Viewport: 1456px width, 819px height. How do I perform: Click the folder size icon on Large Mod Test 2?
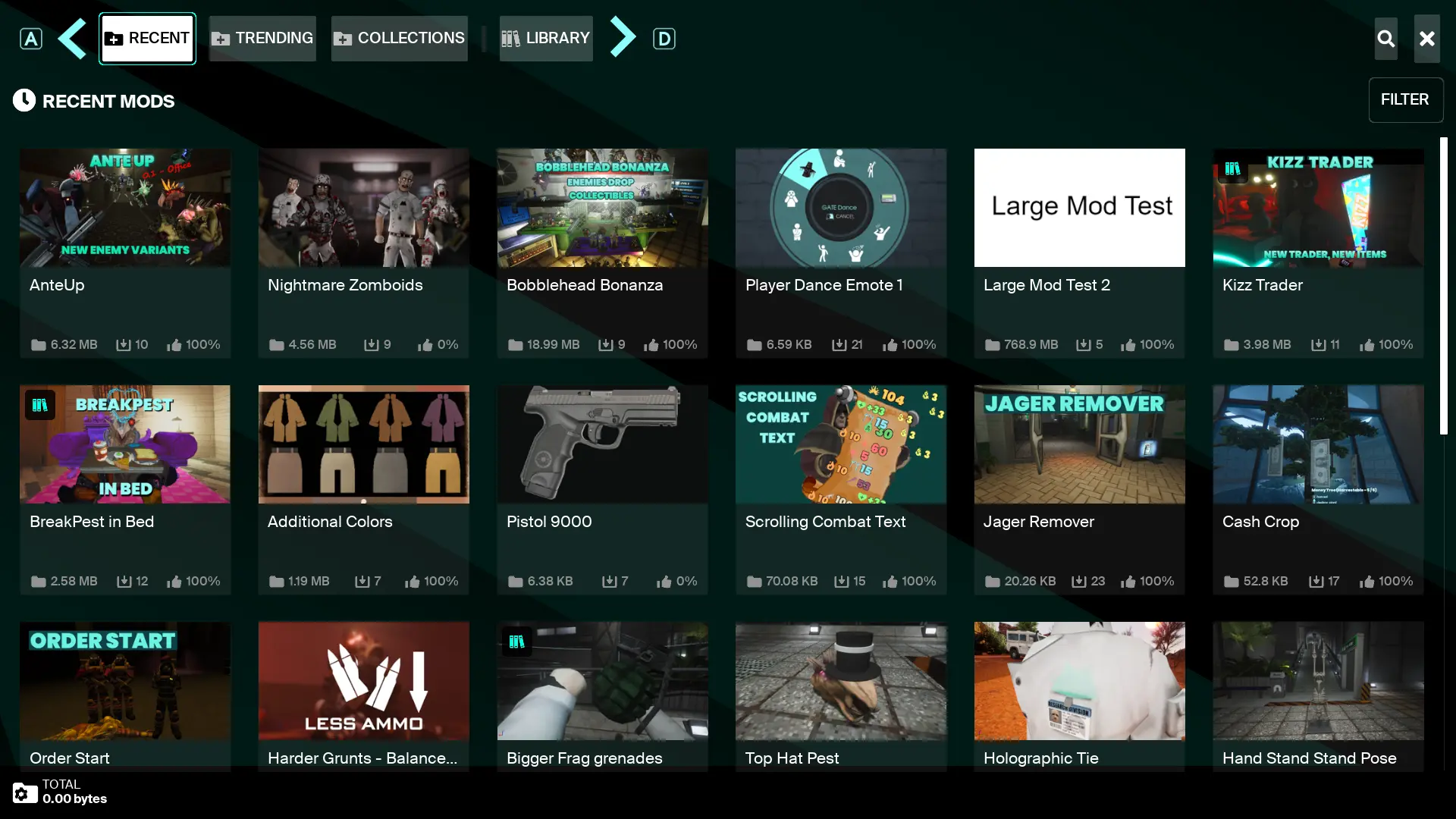[x=992, y=345]
